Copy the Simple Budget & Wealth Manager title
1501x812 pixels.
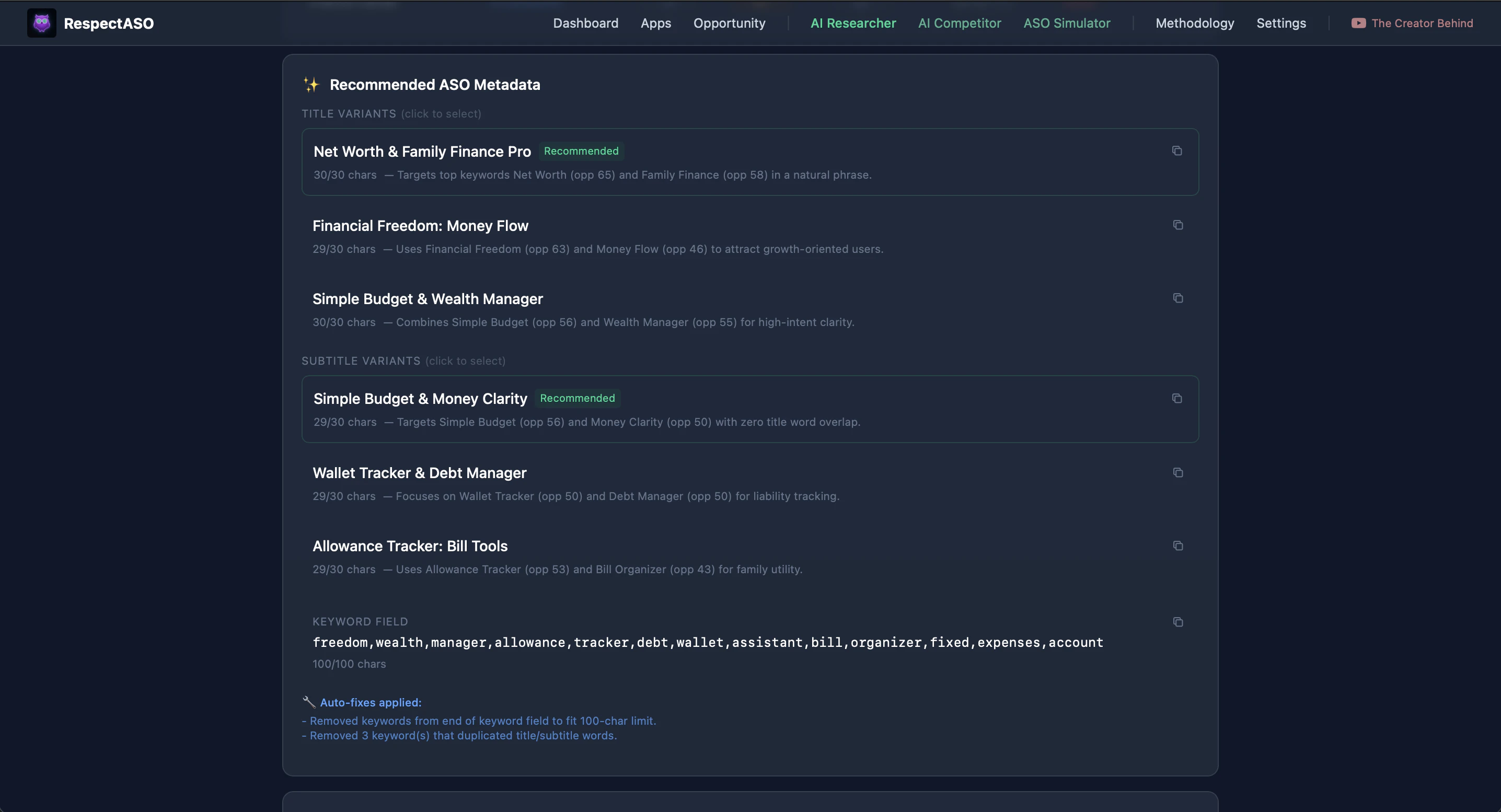point(1177,298)
